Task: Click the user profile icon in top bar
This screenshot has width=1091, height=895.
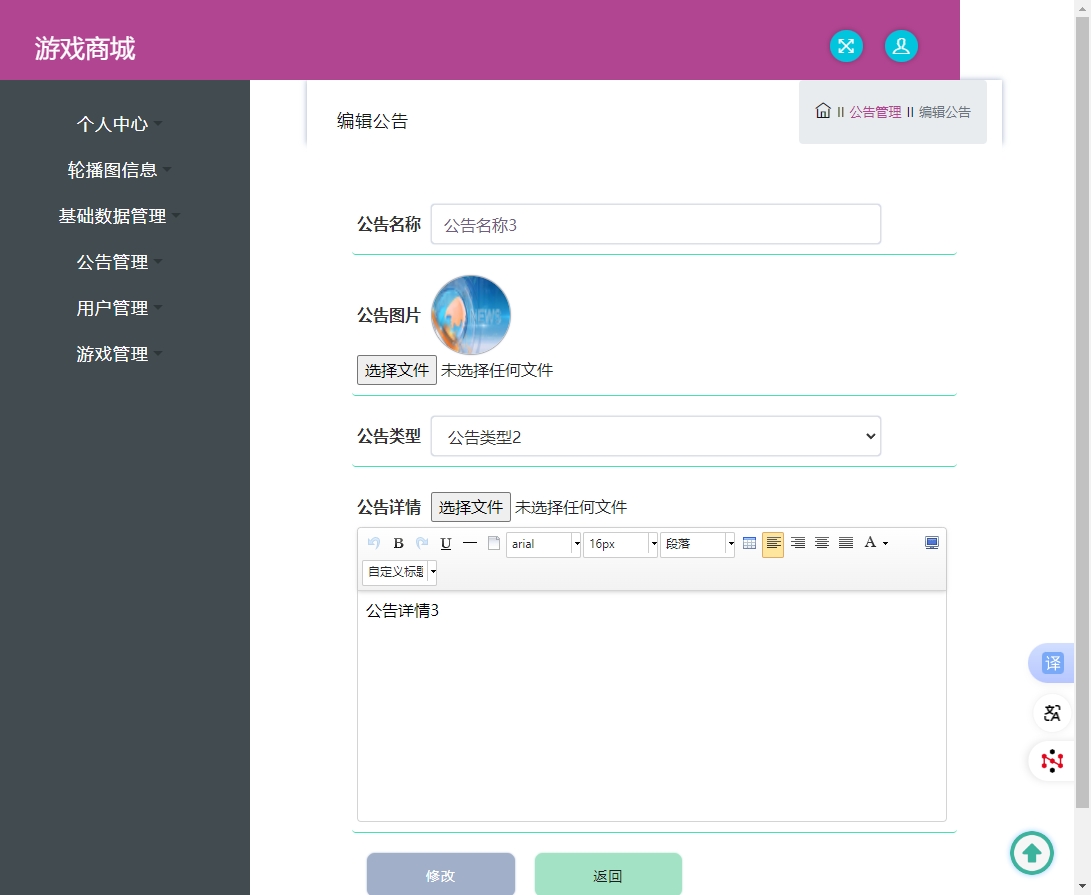Action: click(900, 46)
